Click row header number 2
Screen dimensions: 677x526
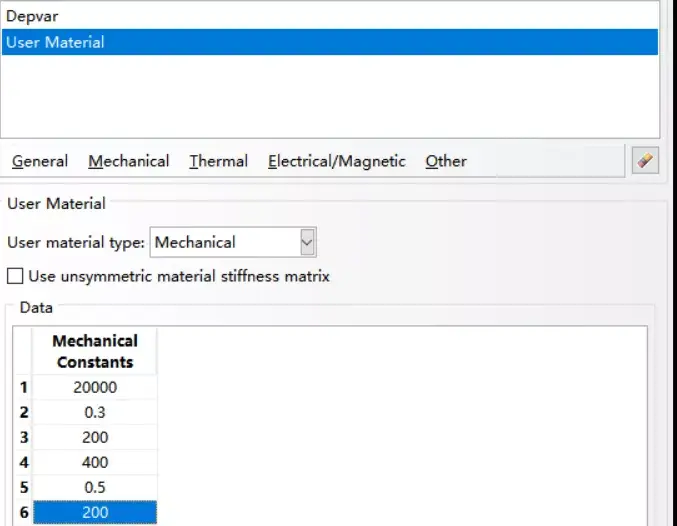click(x=24, y=412)
